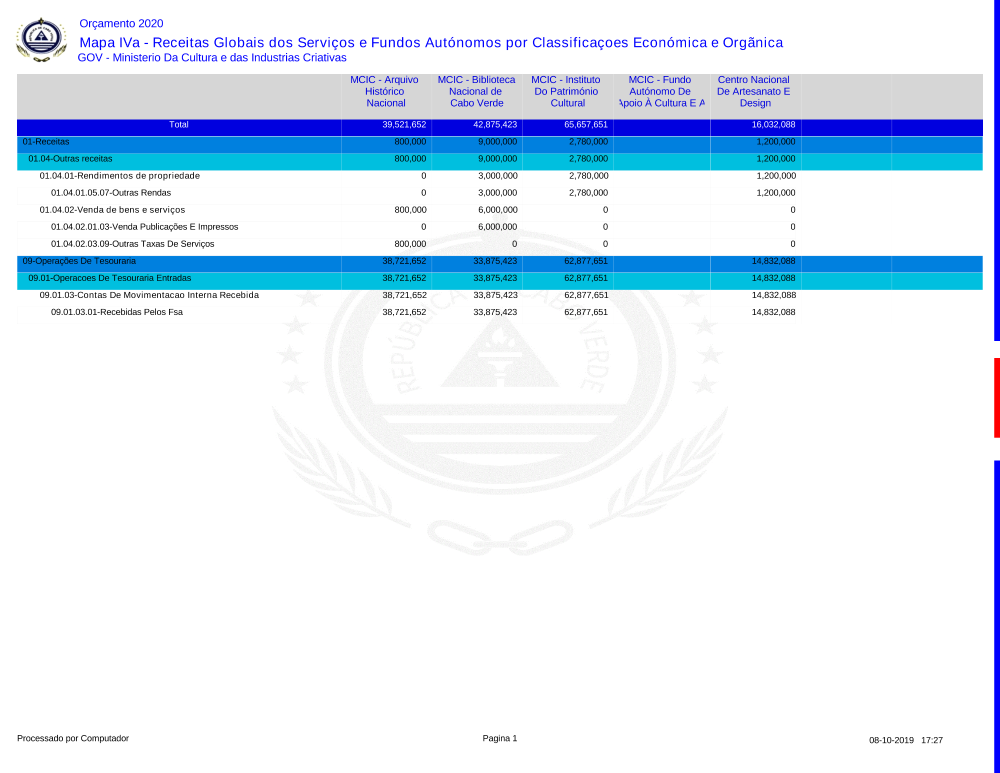Screen dimensions: 1000x773
Task: Click '09.01.03.01-Recebidas Pelos Fsa' row
Action: pyautogui.click(x=117, y=312)
